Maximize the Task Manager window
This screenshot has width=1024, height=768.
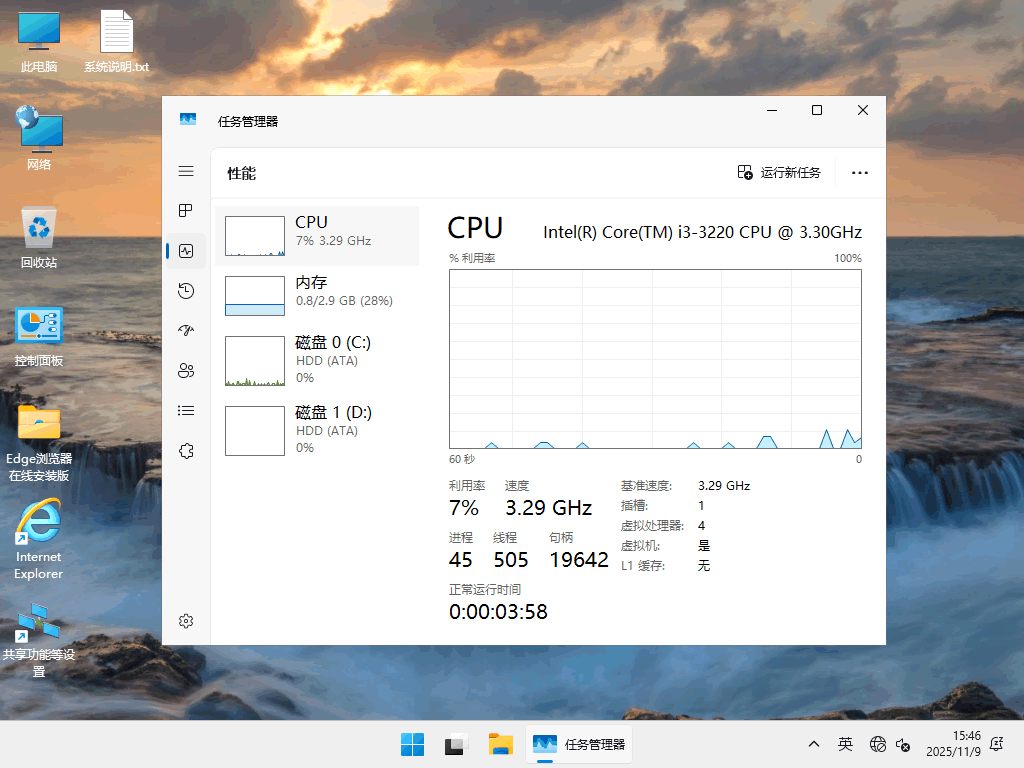coord(816,110)
